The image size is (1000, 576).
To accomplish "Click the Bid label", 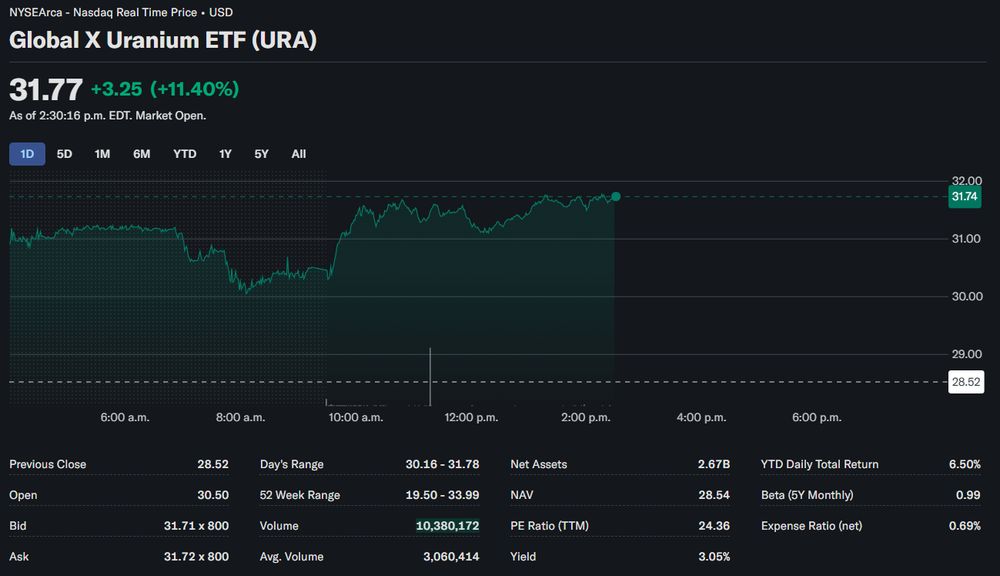I will click(18, 526).
